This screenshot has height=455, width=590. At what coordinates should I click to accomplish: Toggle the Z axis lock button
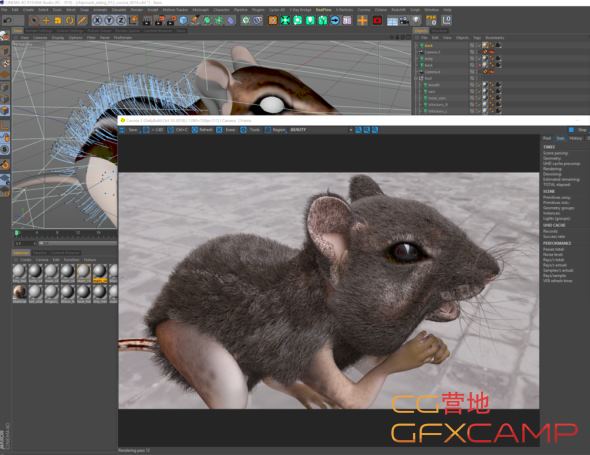pos(121,20)
